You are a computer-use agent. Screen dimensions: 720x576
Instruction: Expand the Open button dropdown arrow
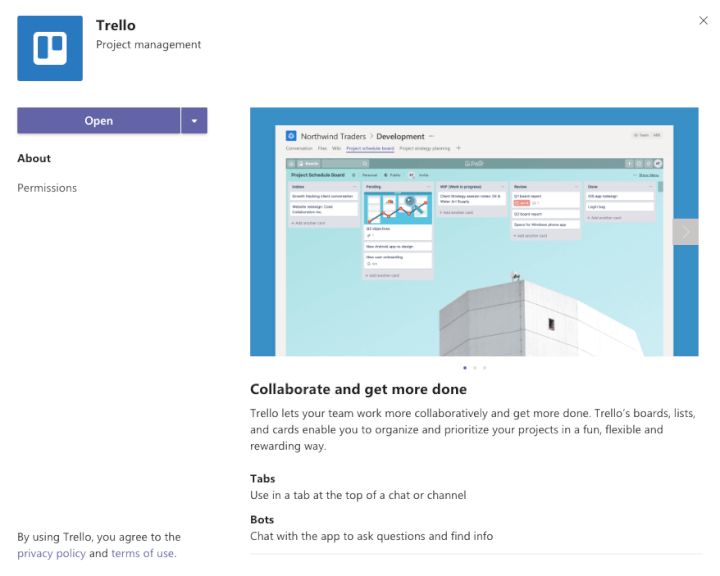tap(194, 120)
